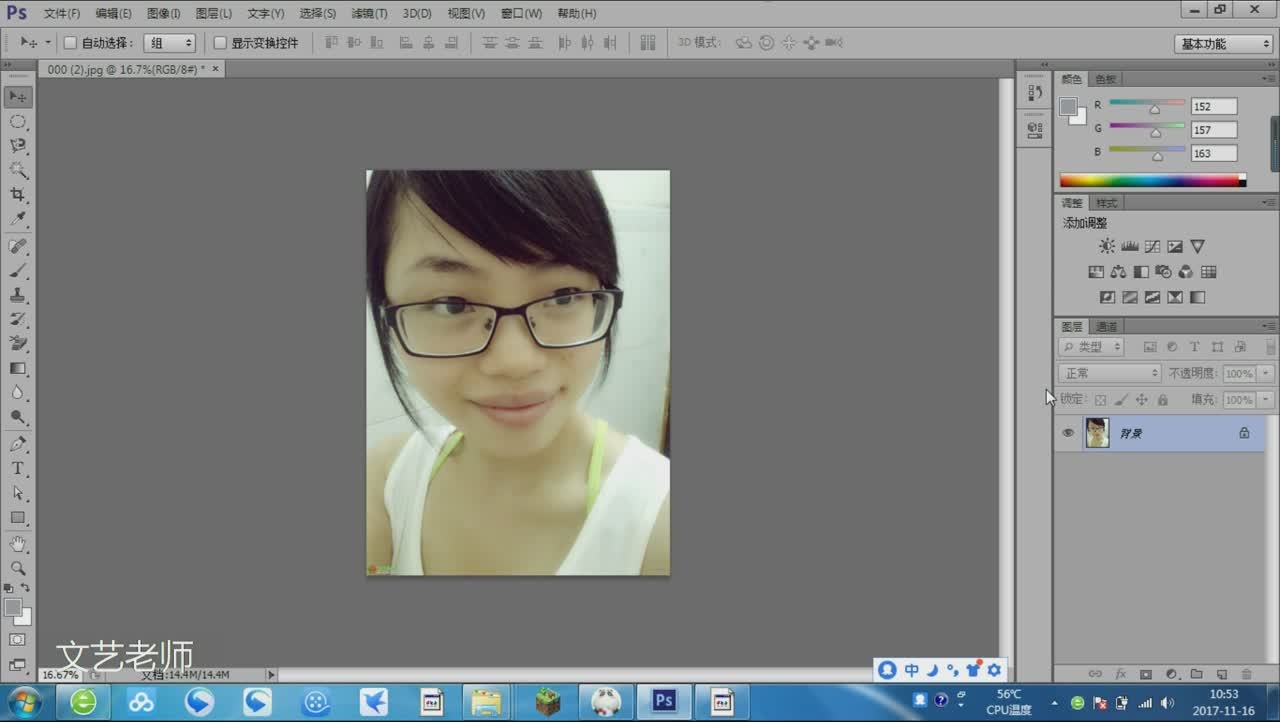The width and height of the screenshot is (1280, 722).
Task: Open the History panel icon
Action: tap(1035, 93)
